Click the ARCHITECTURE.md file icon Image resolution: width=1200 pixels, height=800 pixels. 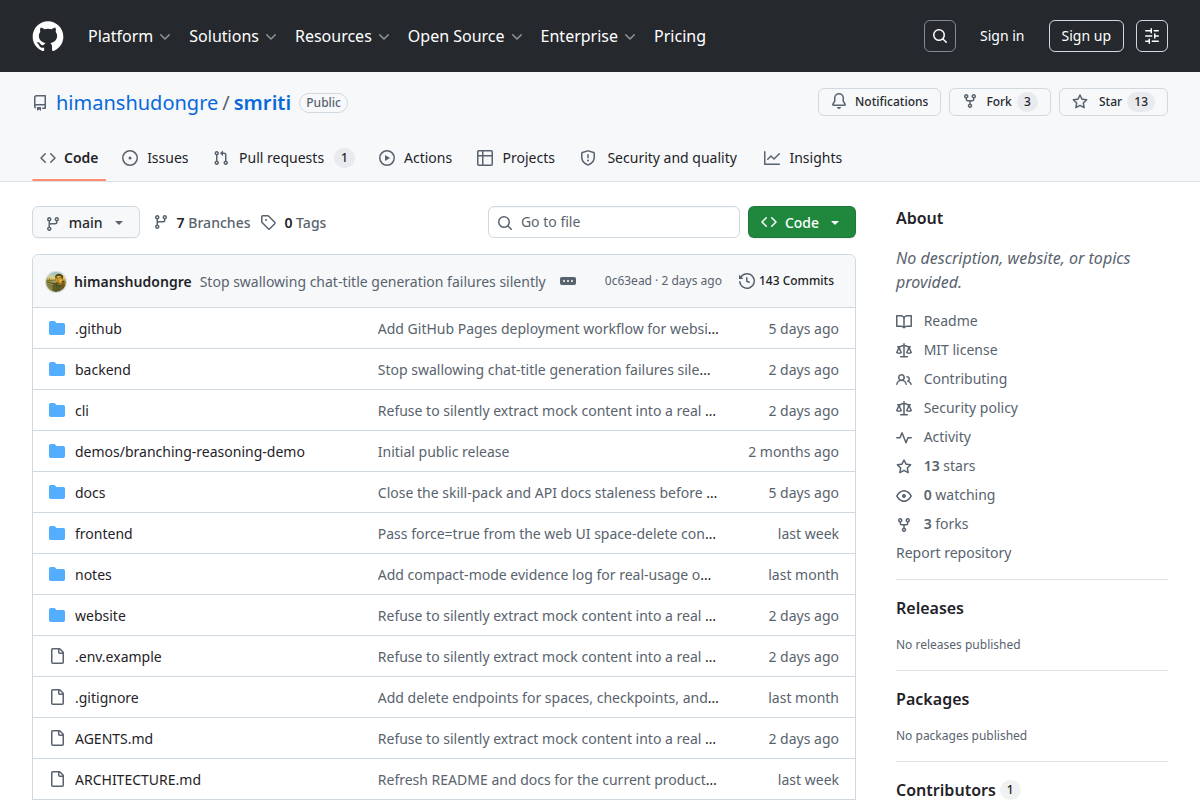[57, 779]
